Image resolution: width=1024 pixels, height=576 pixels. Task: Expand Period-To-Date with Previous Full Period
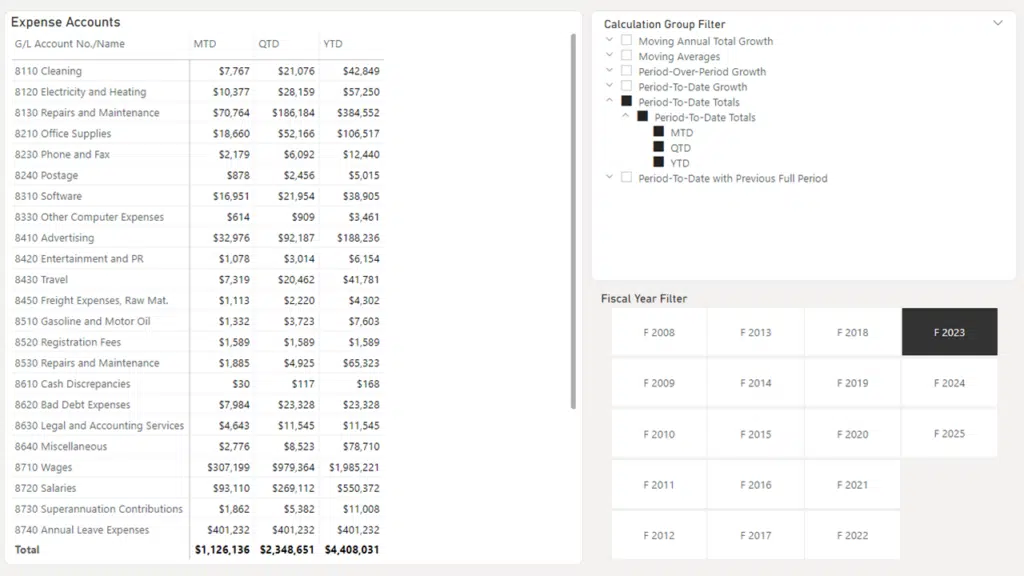coord(610,178)
